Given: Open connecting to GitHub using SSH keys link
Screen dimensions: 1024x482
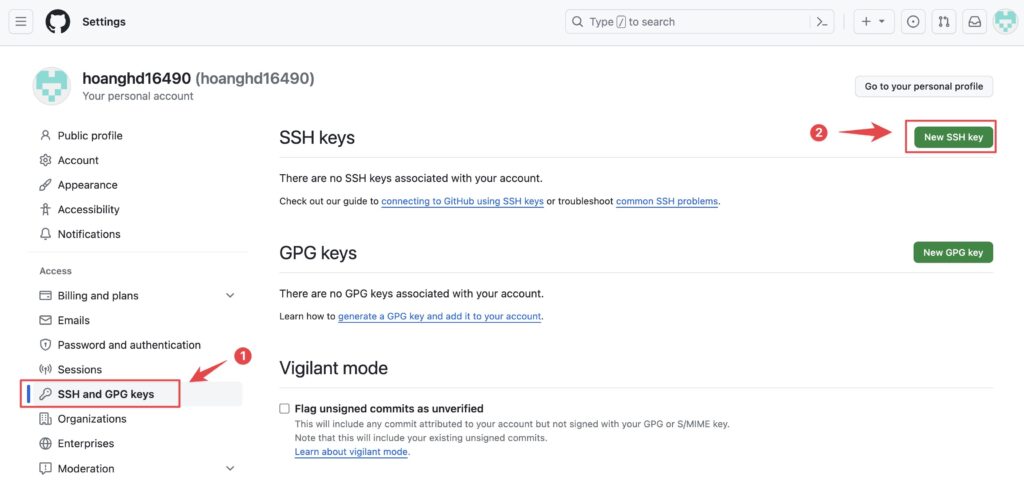Looking at the screenshot, I should pyautogui.click(x=462, y=201).
